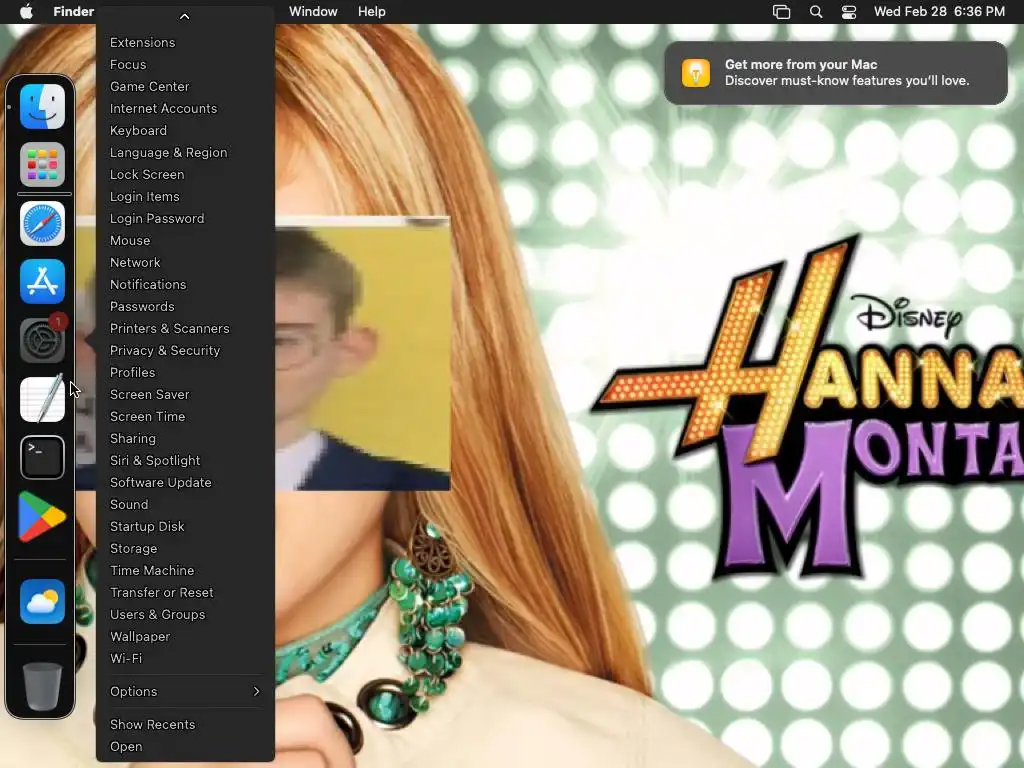Open the Apple menu
Screen dimensions: 1024x768
point(26,12)
